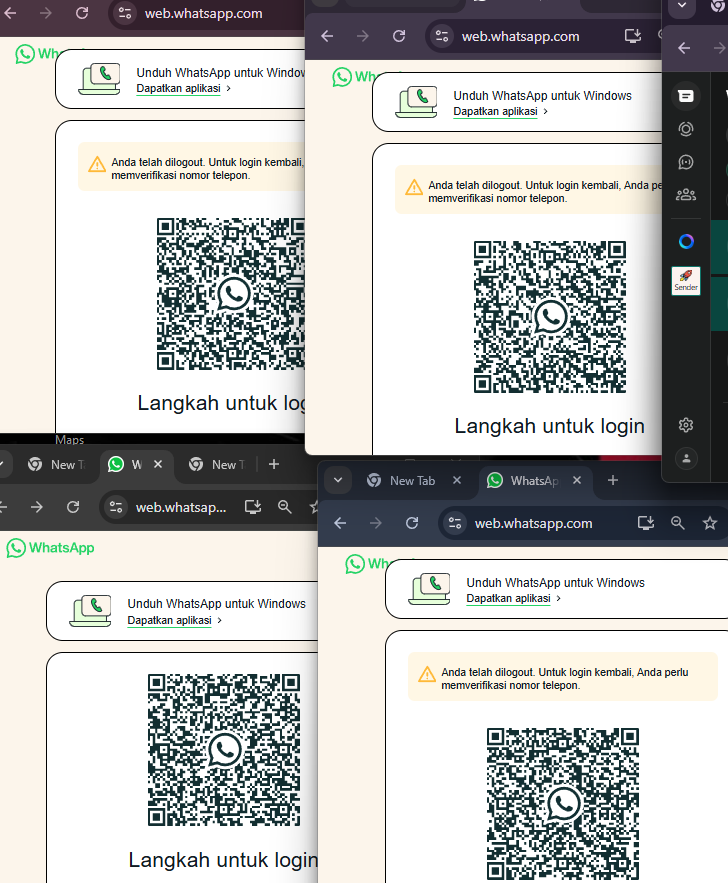Open Chats in the dark sidebar window
Image resolution: width=728 pixels, height=883 pixels.
pyautogui.click(x=686, y=96)
